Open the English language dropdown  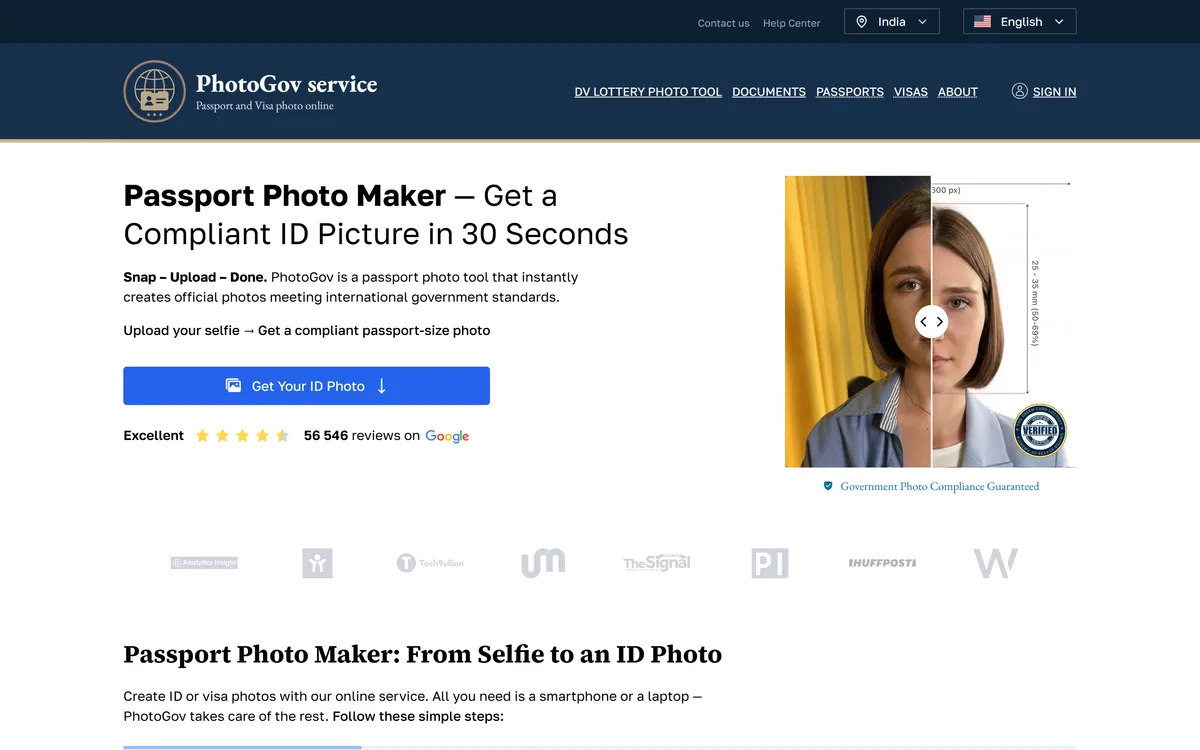click(x=1020, y=22)
